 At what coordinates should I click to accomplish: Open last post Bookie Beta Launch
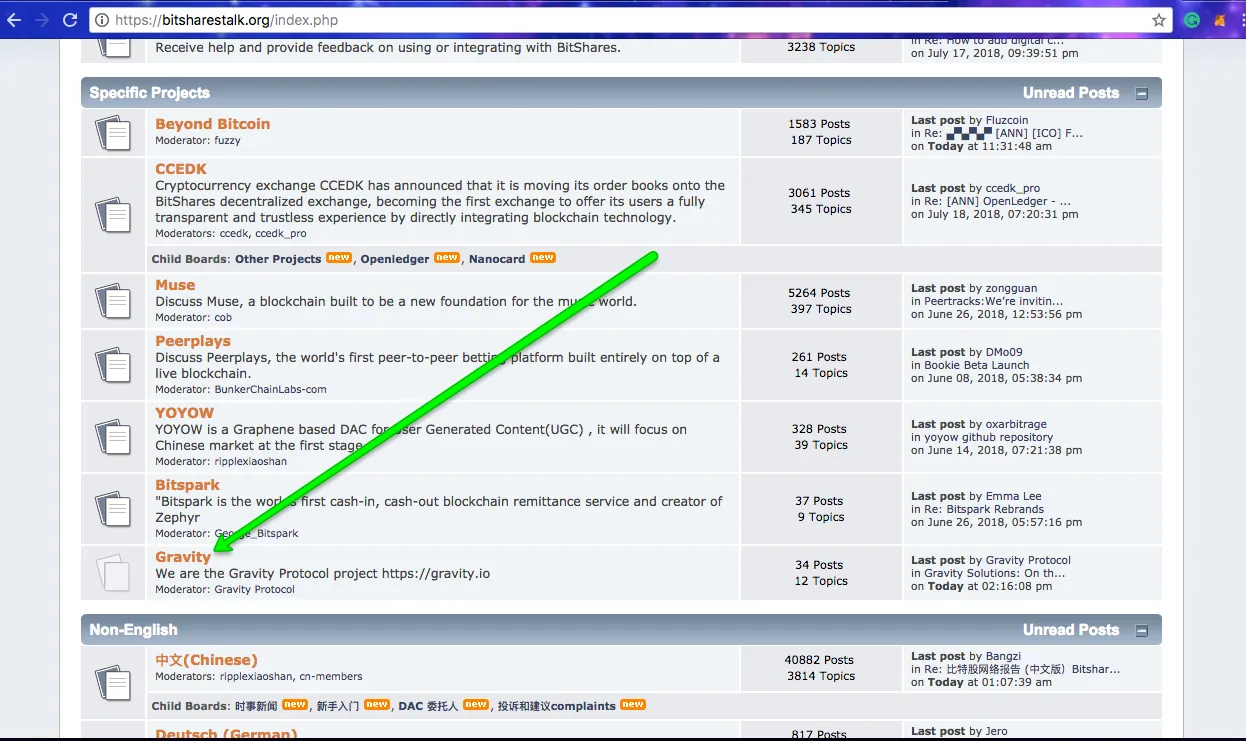[x=976, y=365]
